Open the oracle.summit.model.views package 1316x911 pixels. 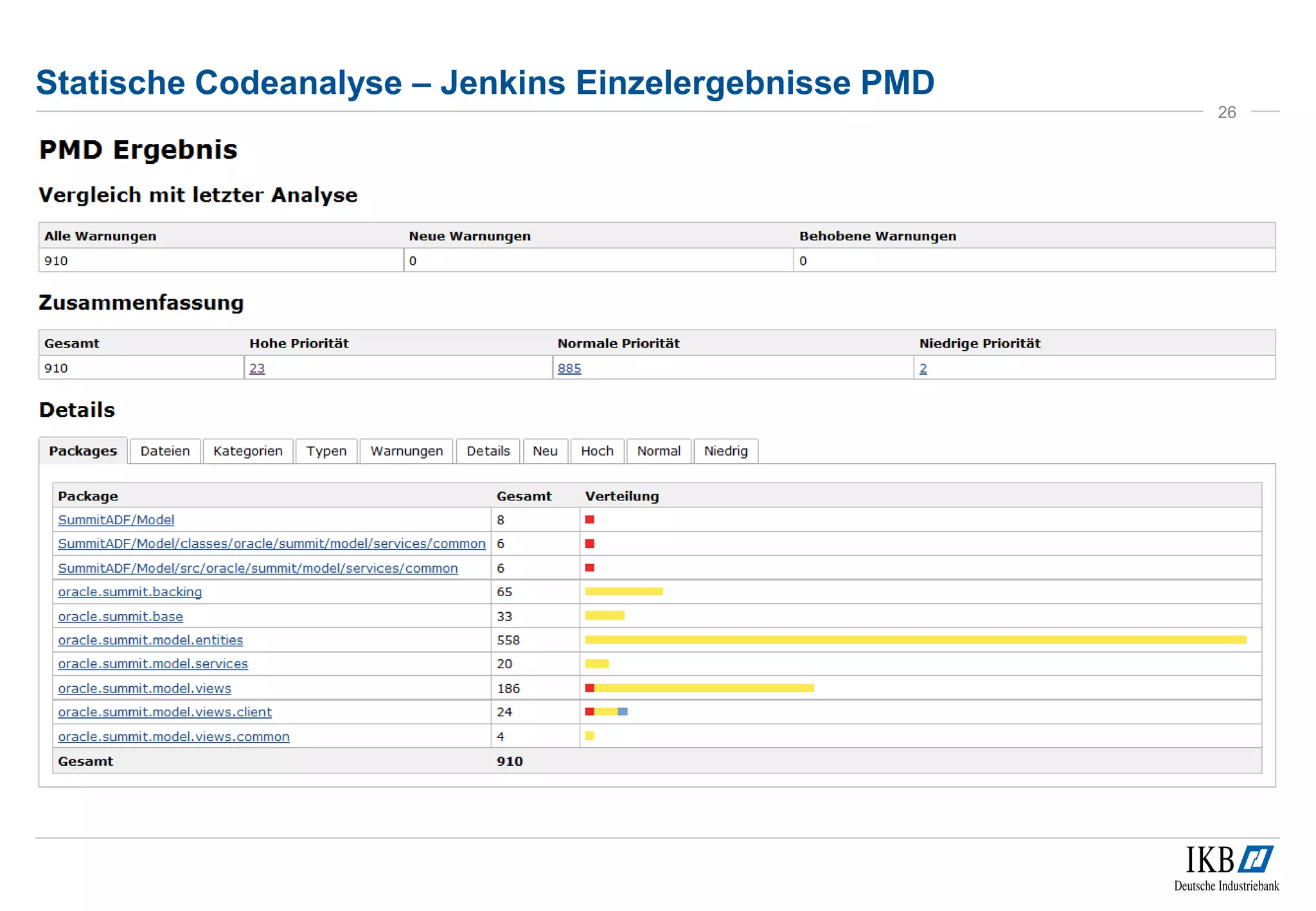point(145,688)
